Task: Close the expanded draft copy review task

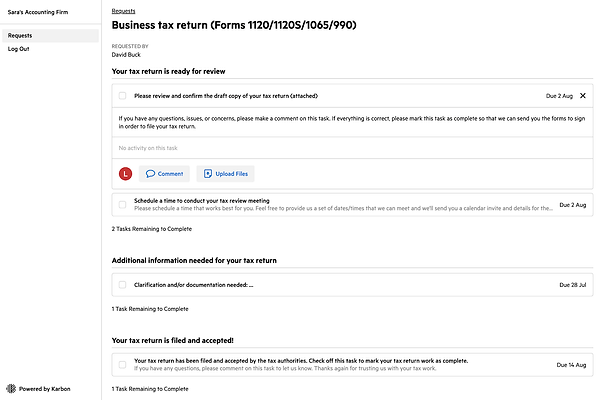Action: click(x=582, y=96)
